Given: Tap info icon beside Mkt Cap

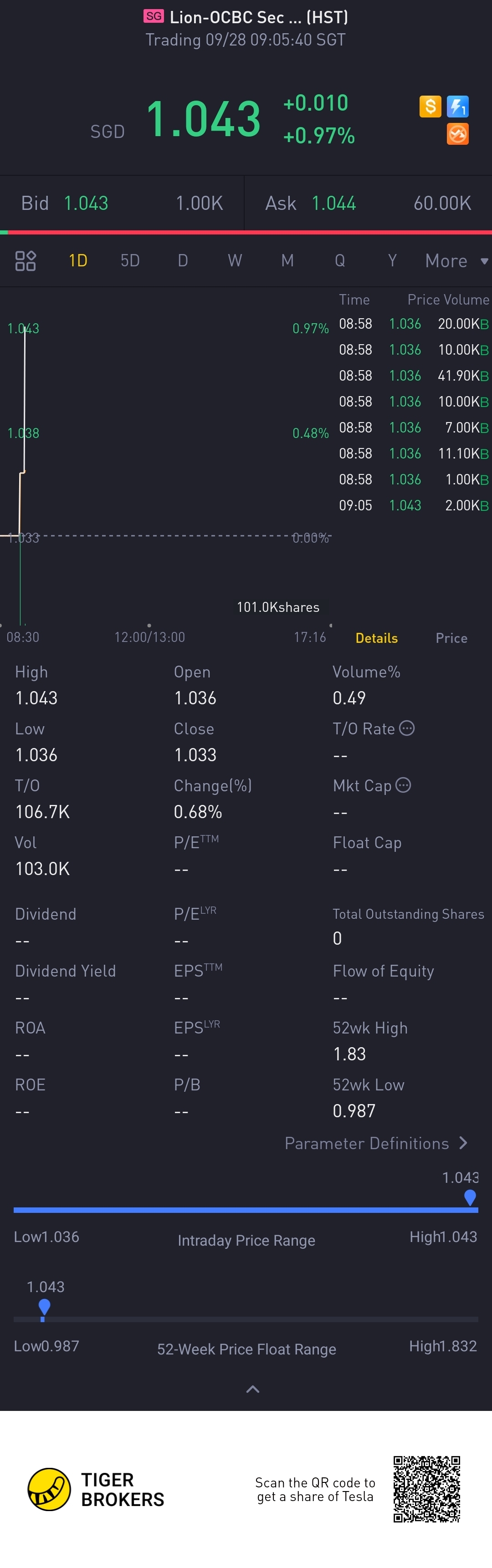Looking at the screenshot, I should pos(403,785).
